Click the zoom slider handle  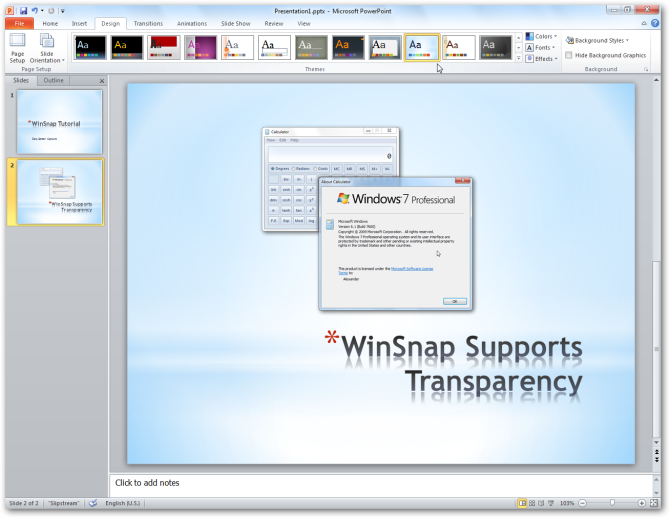pyautogui.click(x=612, y=503)
